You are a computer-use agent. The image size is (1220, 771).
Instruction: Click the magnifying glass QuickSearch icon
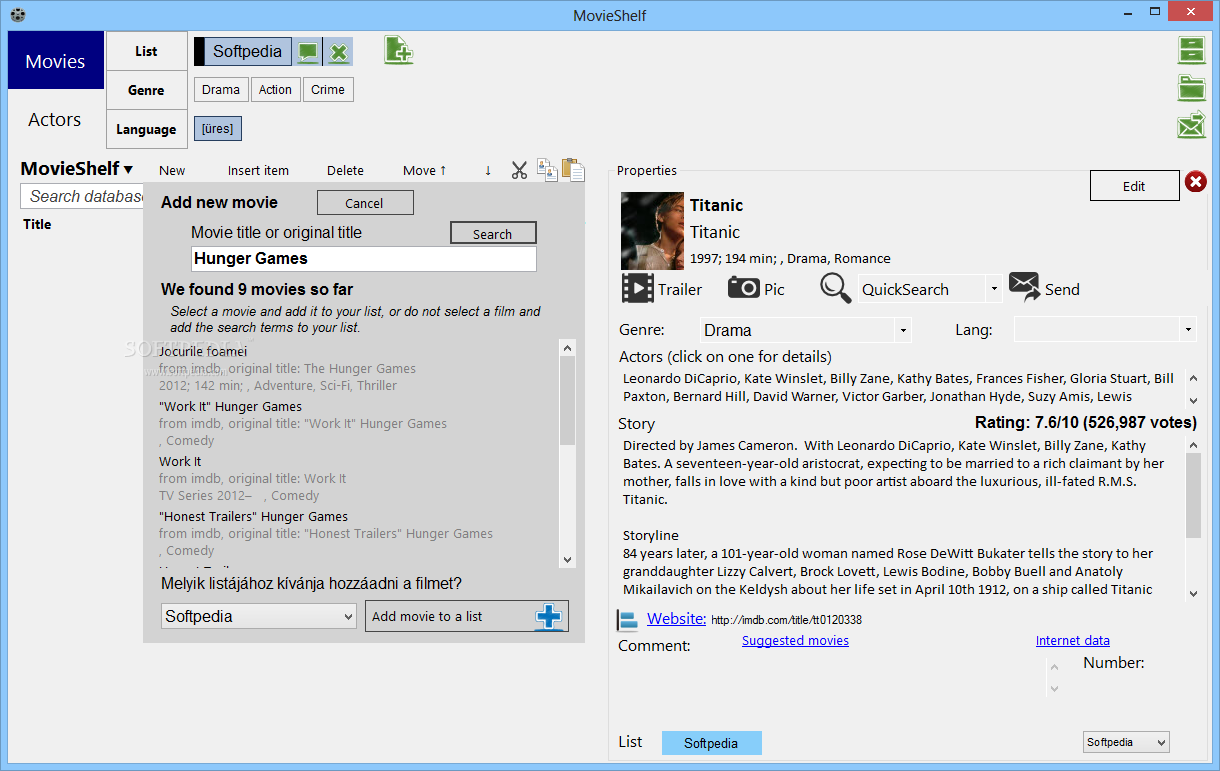pyautogui.click(x=836, y=288)
